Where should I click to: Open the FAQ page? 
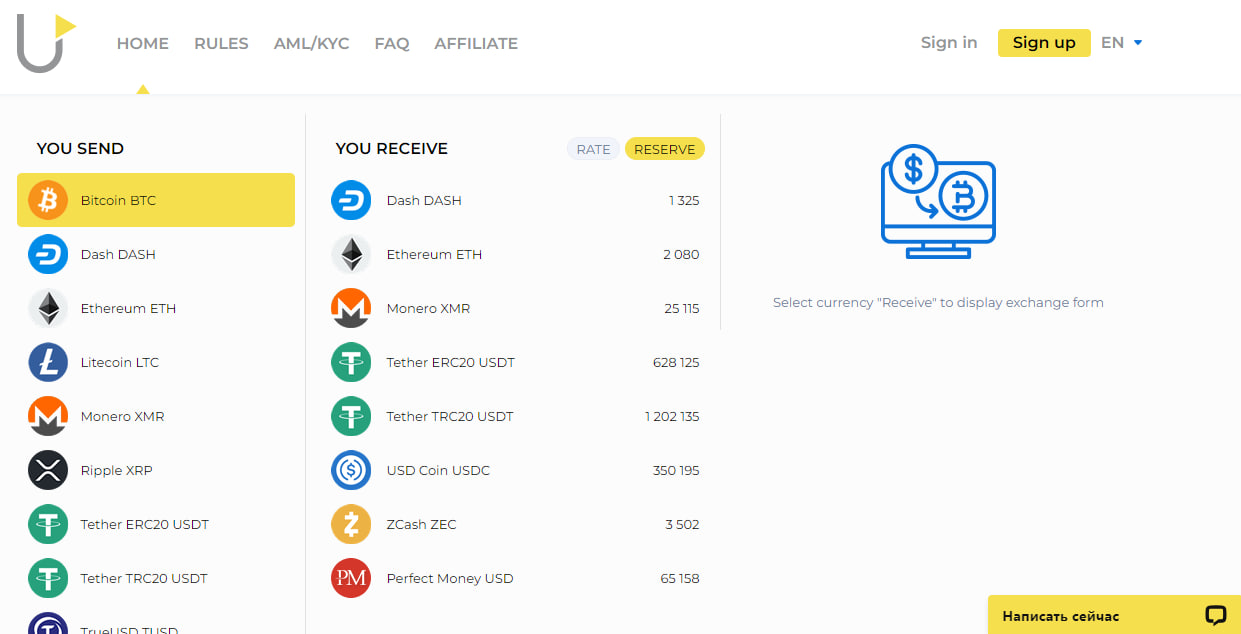tap(392, 43)
